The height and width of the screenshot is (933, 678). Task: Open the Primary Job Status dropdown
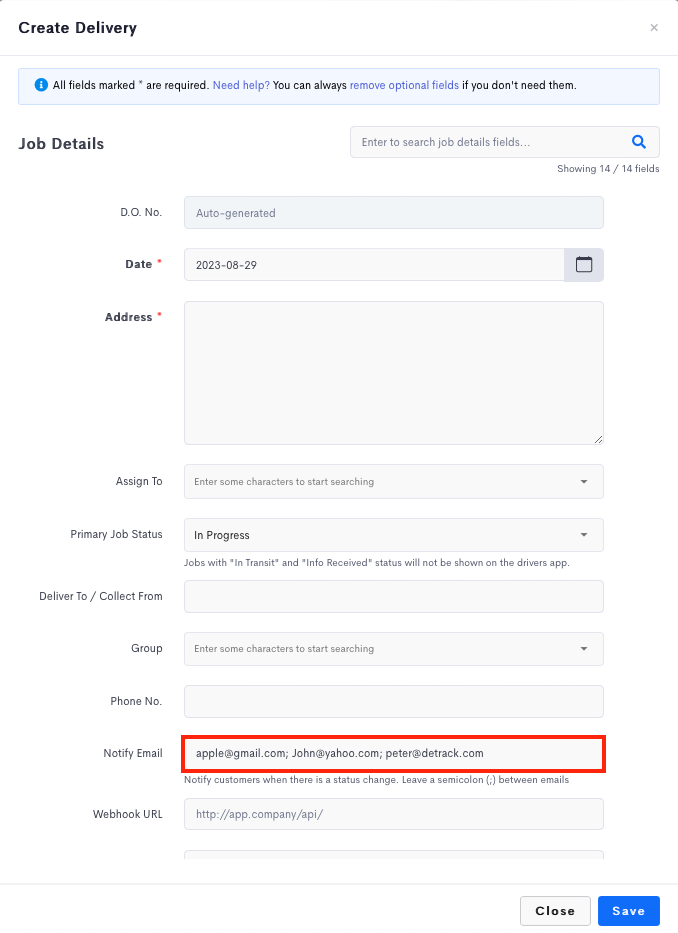[393, 535]
